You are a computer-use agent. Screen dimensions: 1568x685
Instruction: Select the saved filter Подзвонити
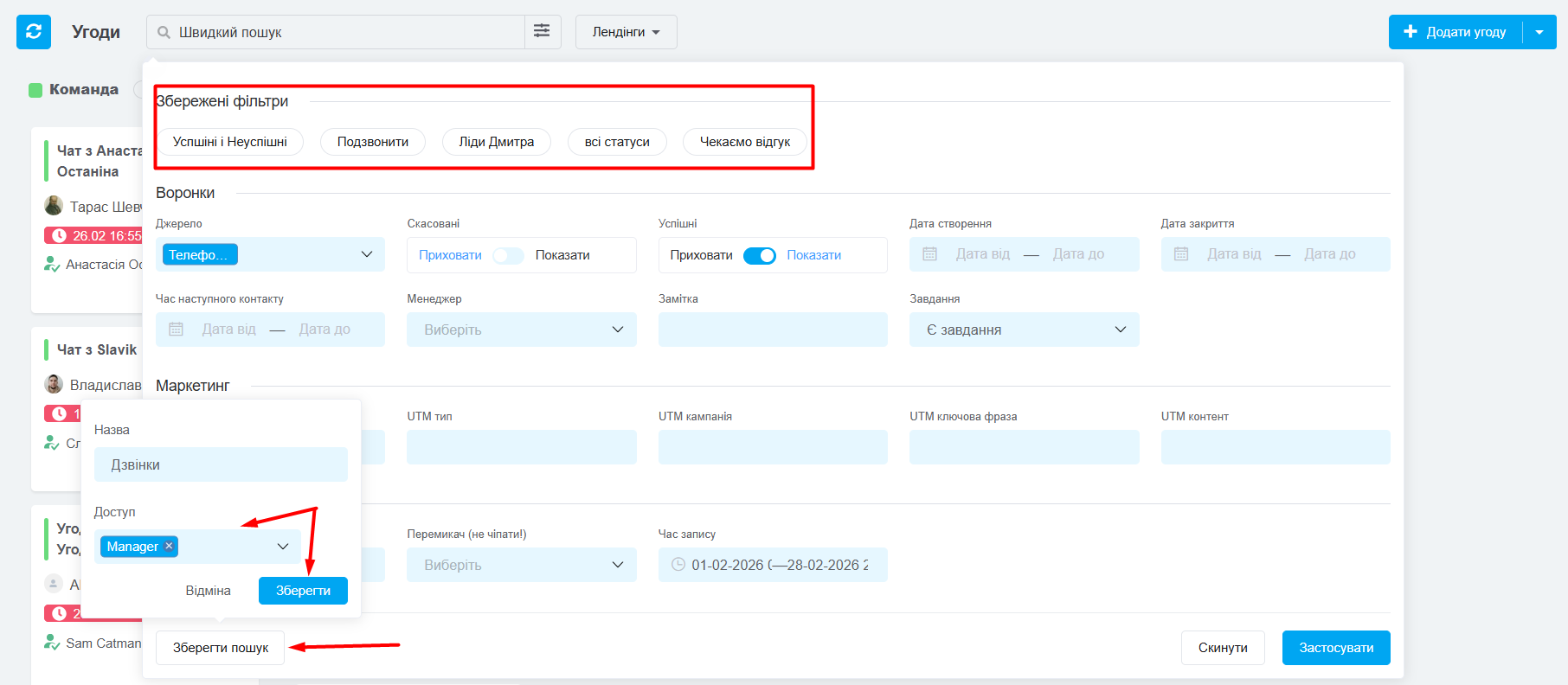pos(372,142)
